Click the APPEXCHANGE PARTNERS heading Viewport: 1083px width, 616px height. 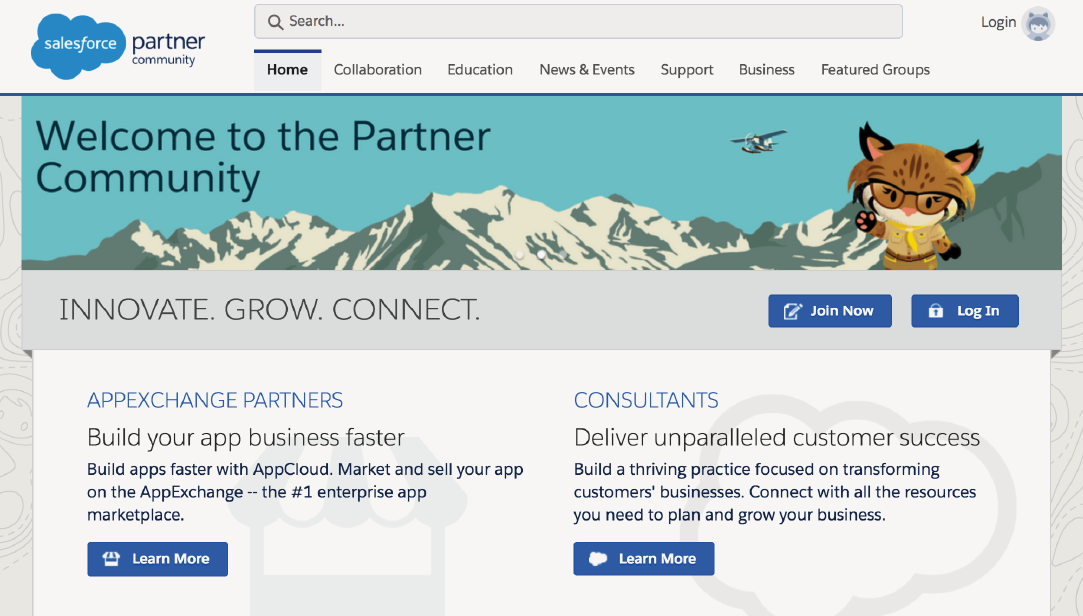(215, 401)
